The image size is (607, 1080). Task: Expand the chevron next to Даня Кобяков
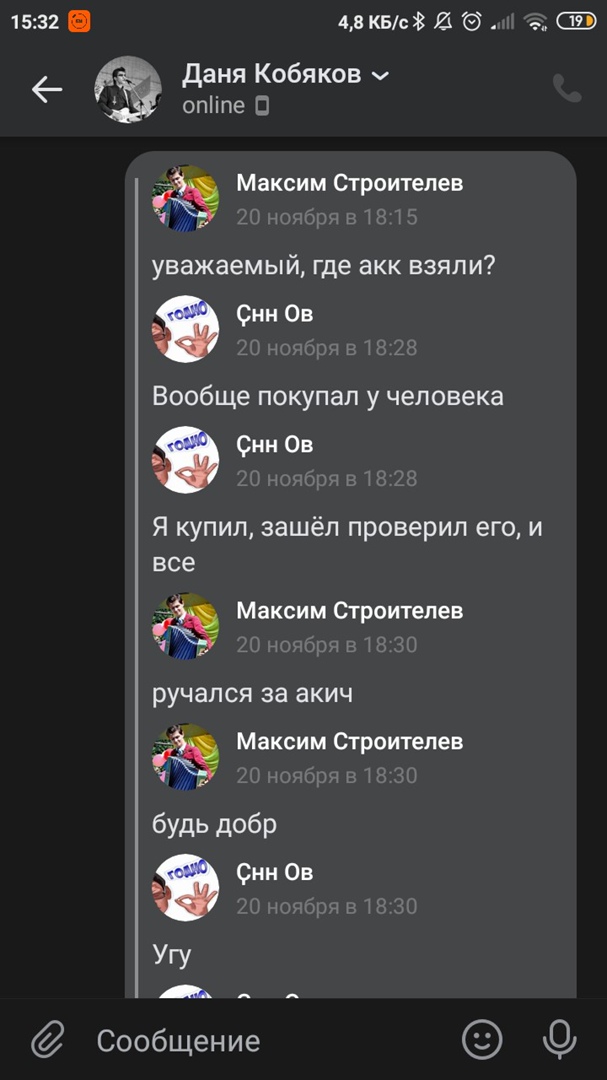(x=380, y=75)
